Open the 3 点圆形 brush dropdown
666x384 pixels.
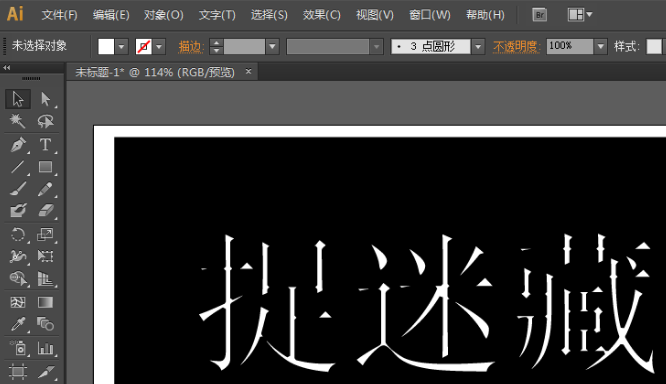tap(478, 46)
